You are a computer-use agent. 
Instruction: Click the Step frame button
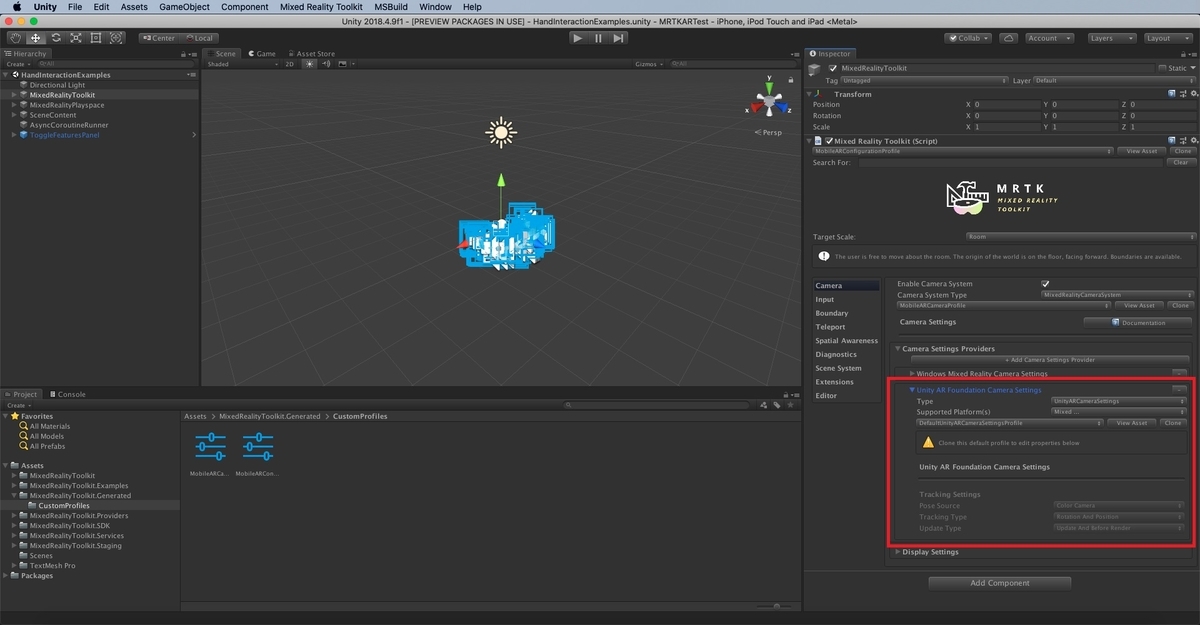pyautogui.click(x=619, y=38)
